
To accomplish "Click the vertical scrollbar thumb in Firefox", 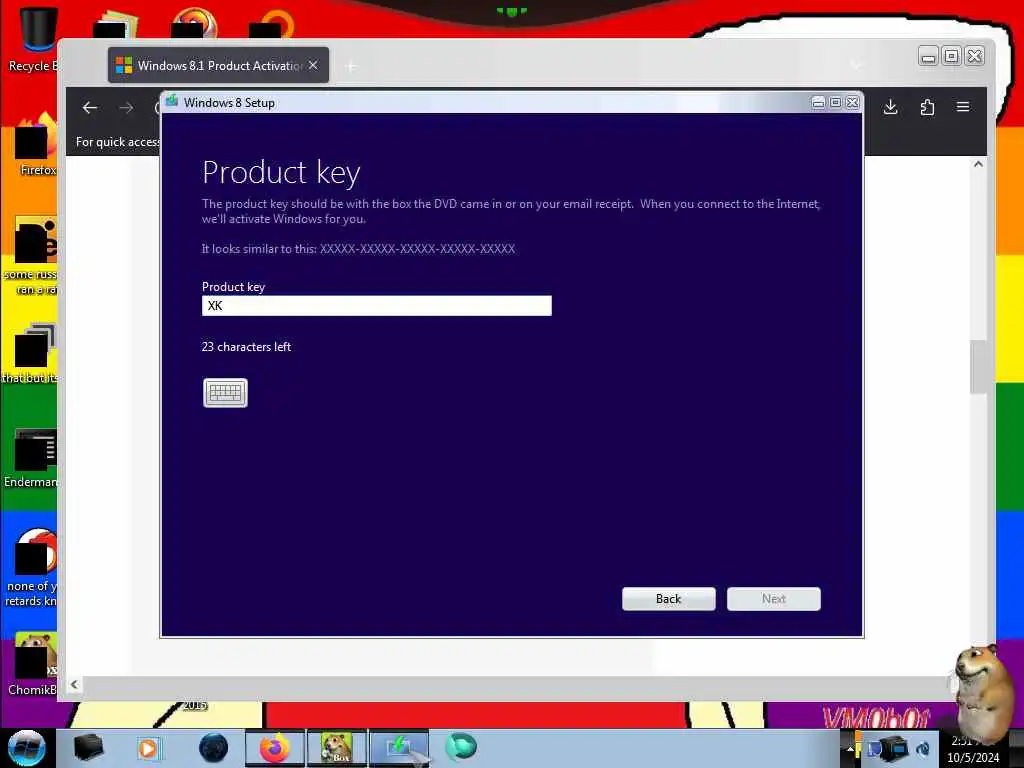I will coord(978,367).
